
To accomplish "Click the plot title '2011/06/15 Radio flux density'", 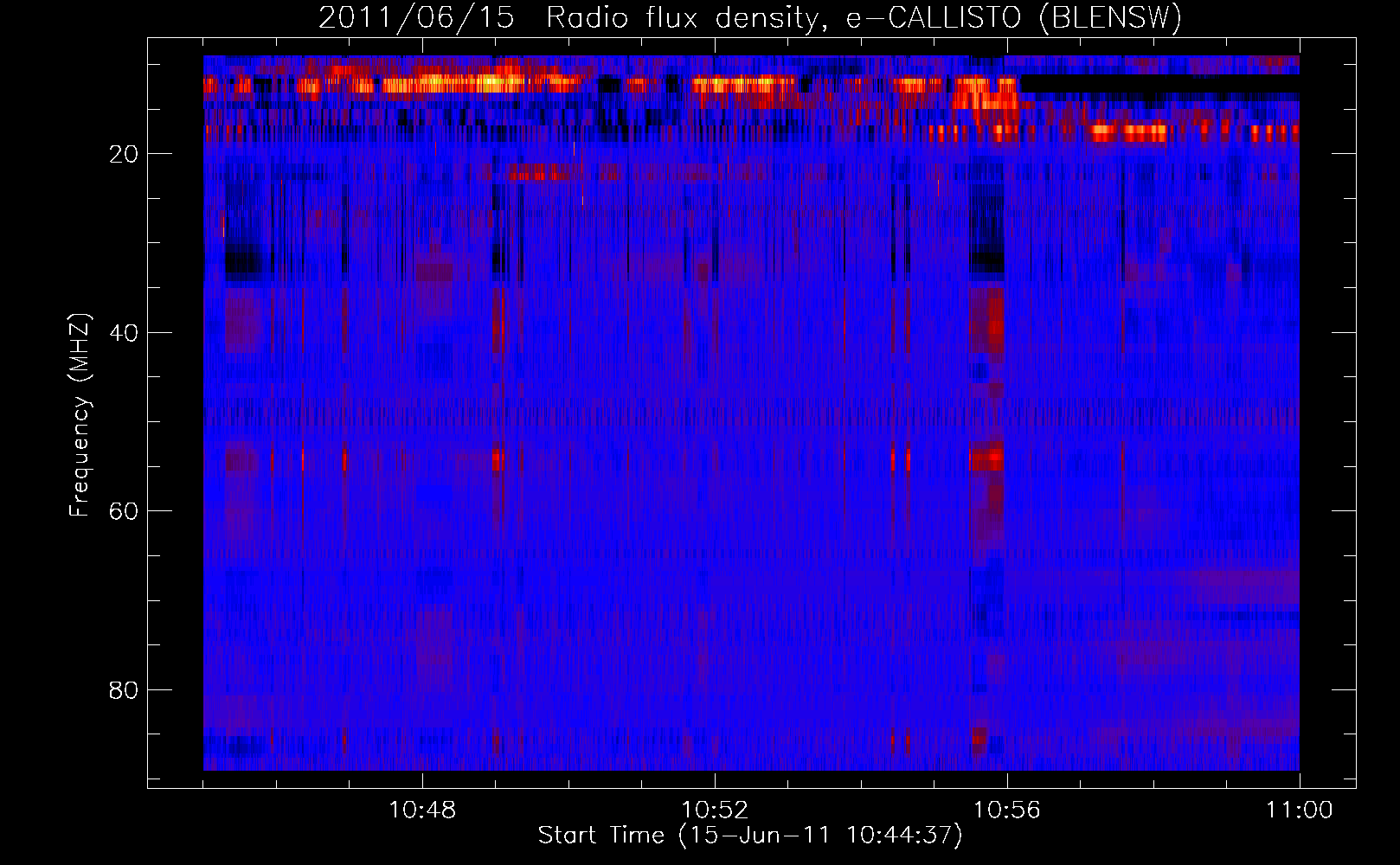I will (x=750, y=17).
